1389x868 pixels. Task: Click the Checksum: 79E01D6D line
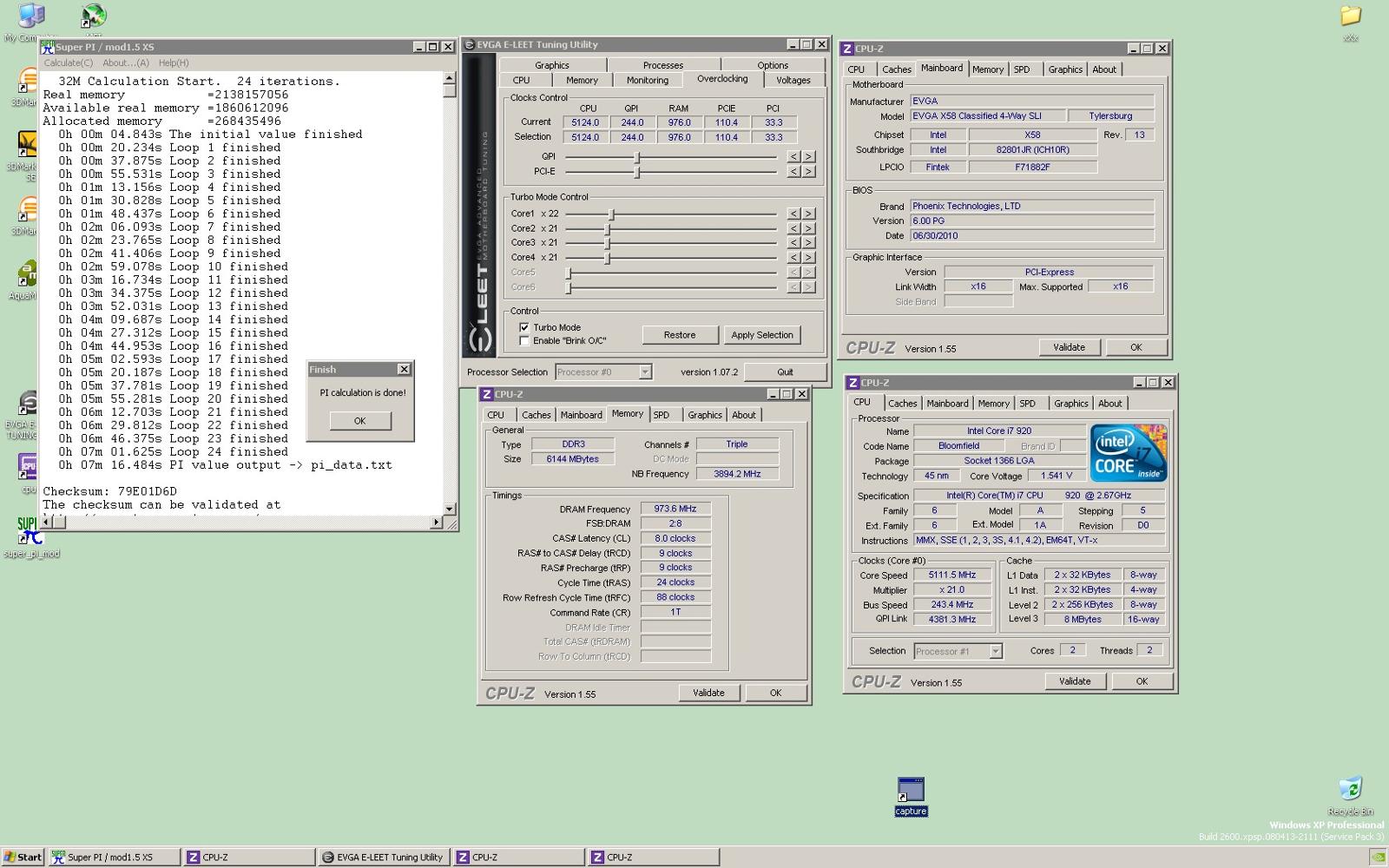pos(109,491)
